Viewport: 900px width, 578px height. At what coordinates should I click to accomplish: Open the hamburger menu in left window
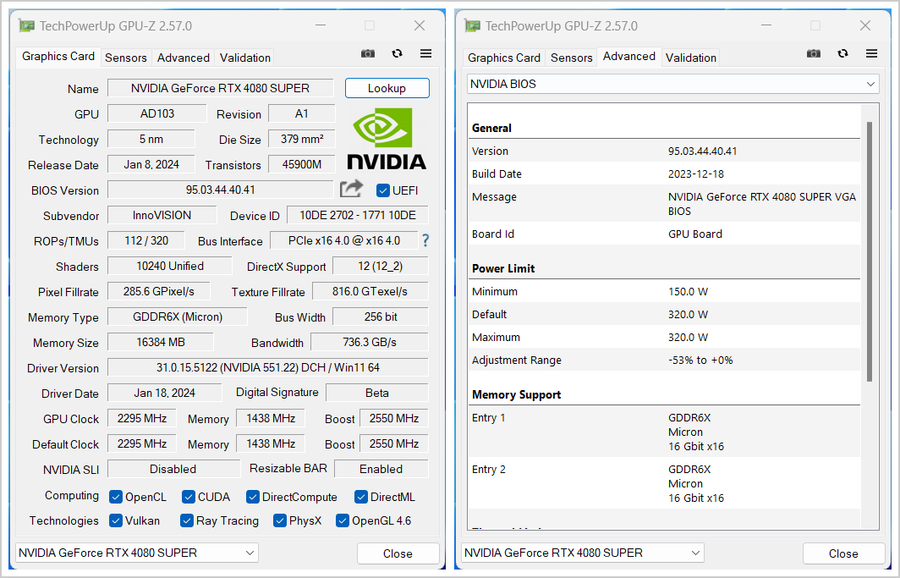tap(426, 54)
